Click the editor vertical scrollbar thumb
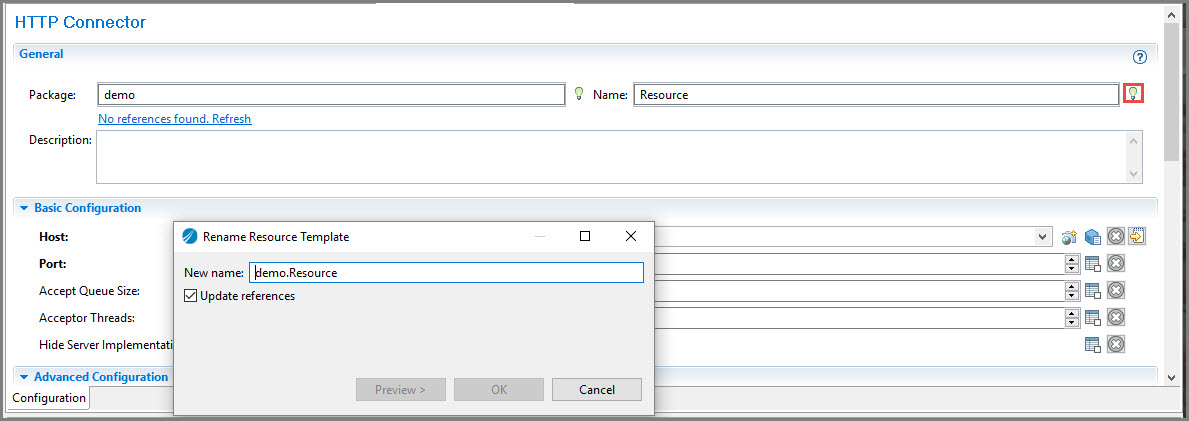Viewport: 1189px width, 421px height. (1172, 93)
